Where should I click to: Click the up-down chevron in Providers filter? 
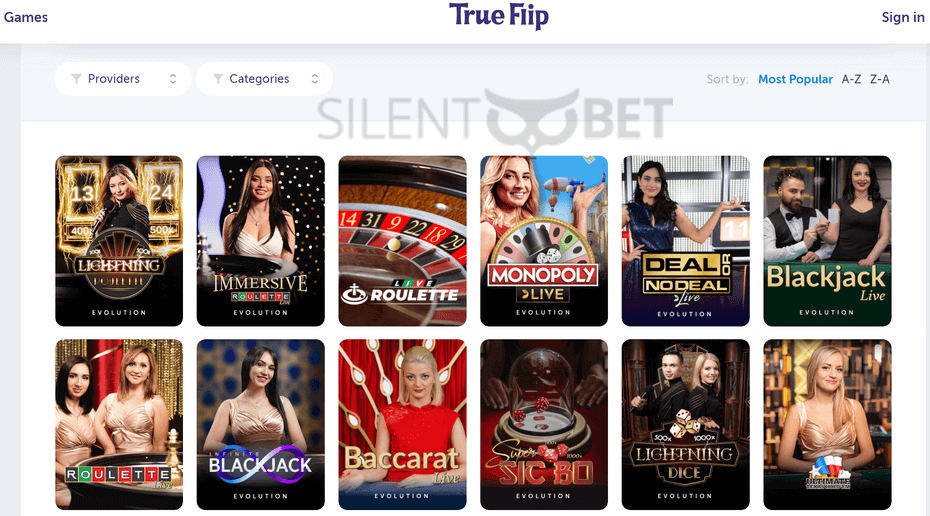(x=173, y=79)
